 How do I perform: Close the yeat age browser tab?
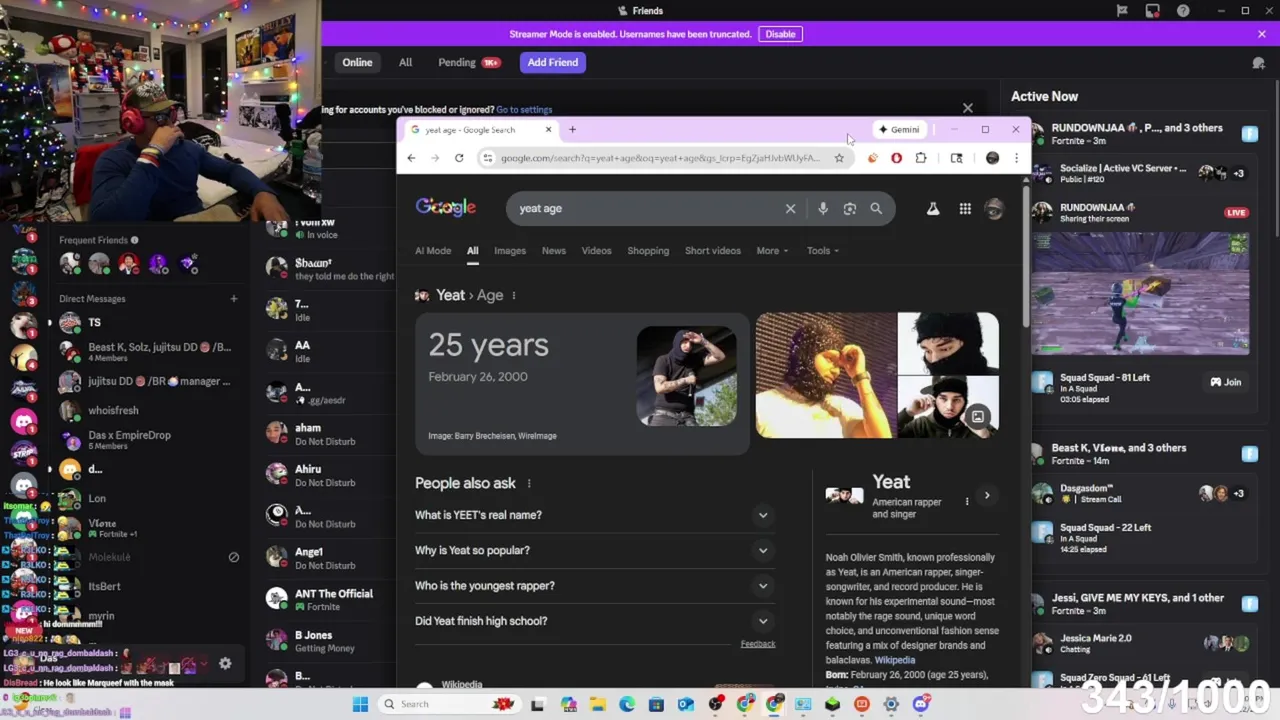548,129
